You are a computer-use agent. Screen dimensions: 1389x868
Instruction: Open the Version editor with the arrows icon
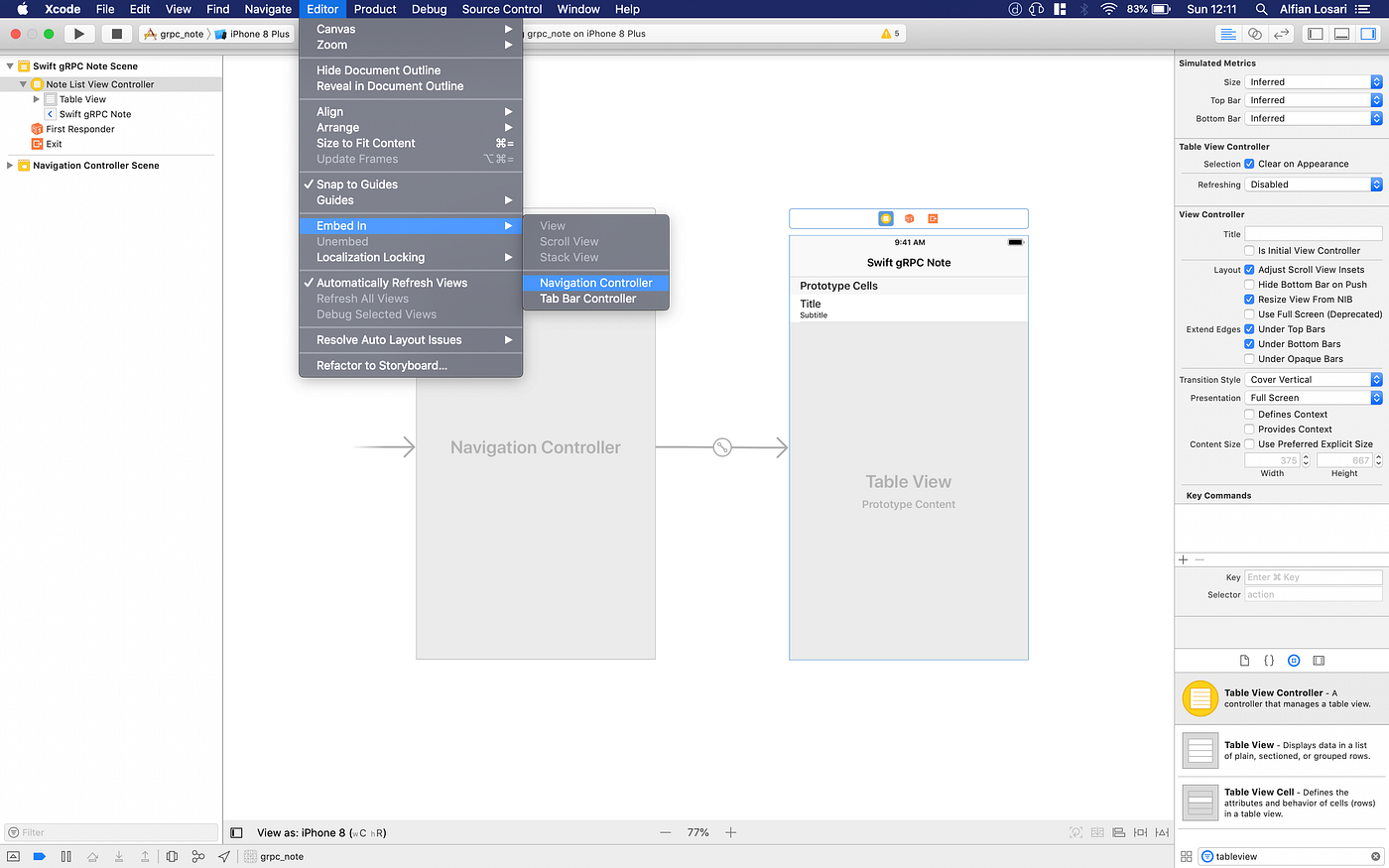pyautogui.click(x=1282, y=33)
